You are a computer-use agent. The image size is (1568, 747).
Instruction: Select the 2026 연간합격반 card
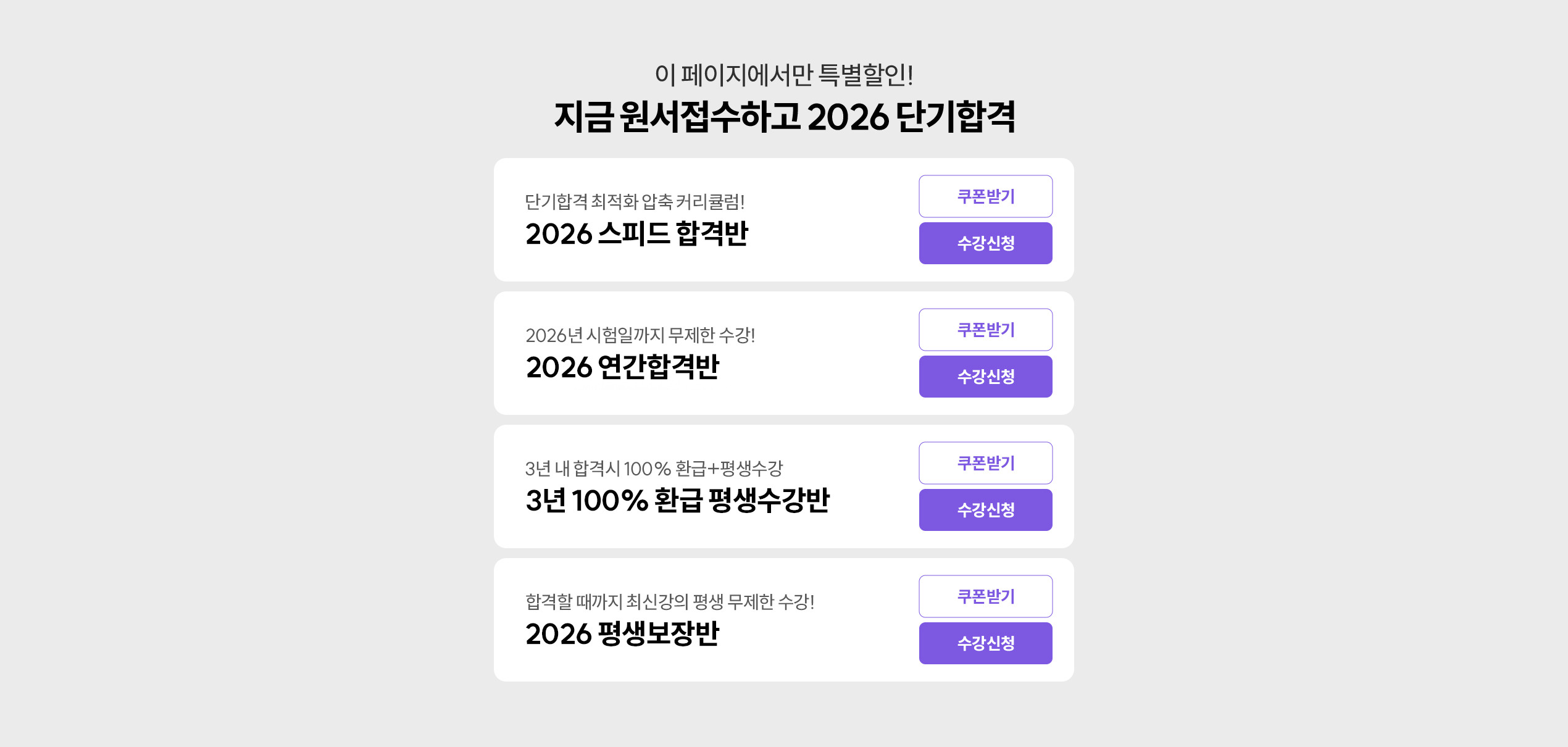click(x=784, y=353)
